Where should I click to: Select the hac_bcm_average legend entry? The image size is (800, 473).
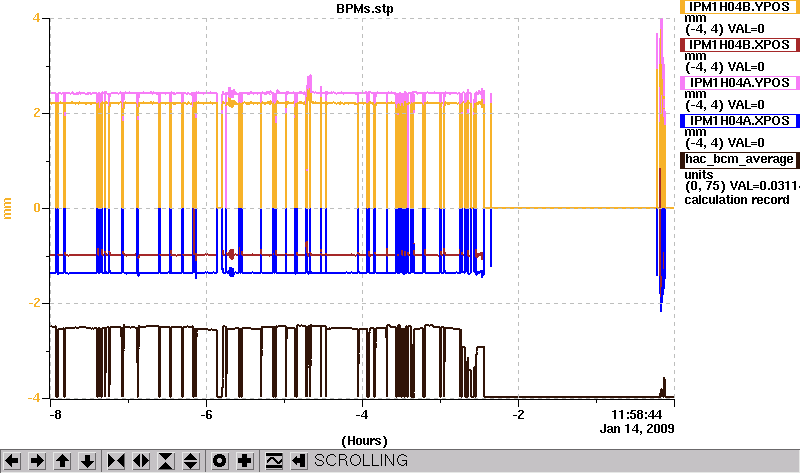740,159
